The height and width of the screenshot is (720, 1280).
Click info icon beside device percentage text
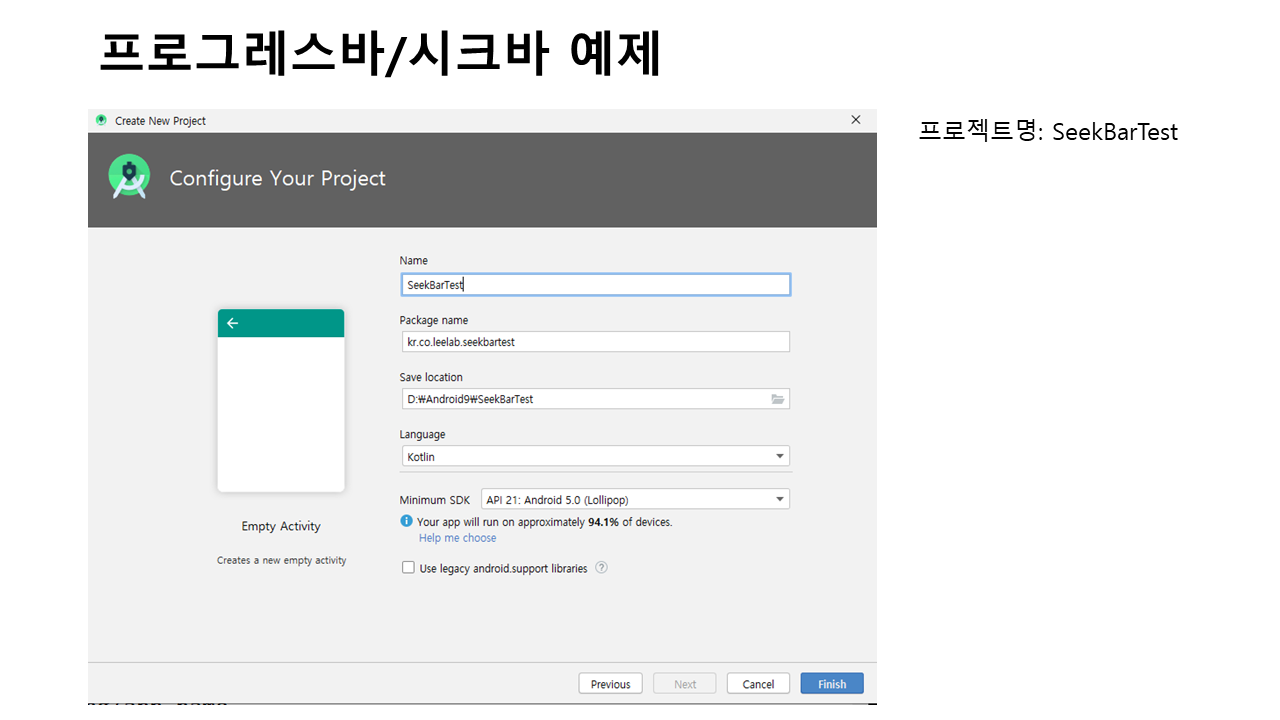tap(406, 521)
